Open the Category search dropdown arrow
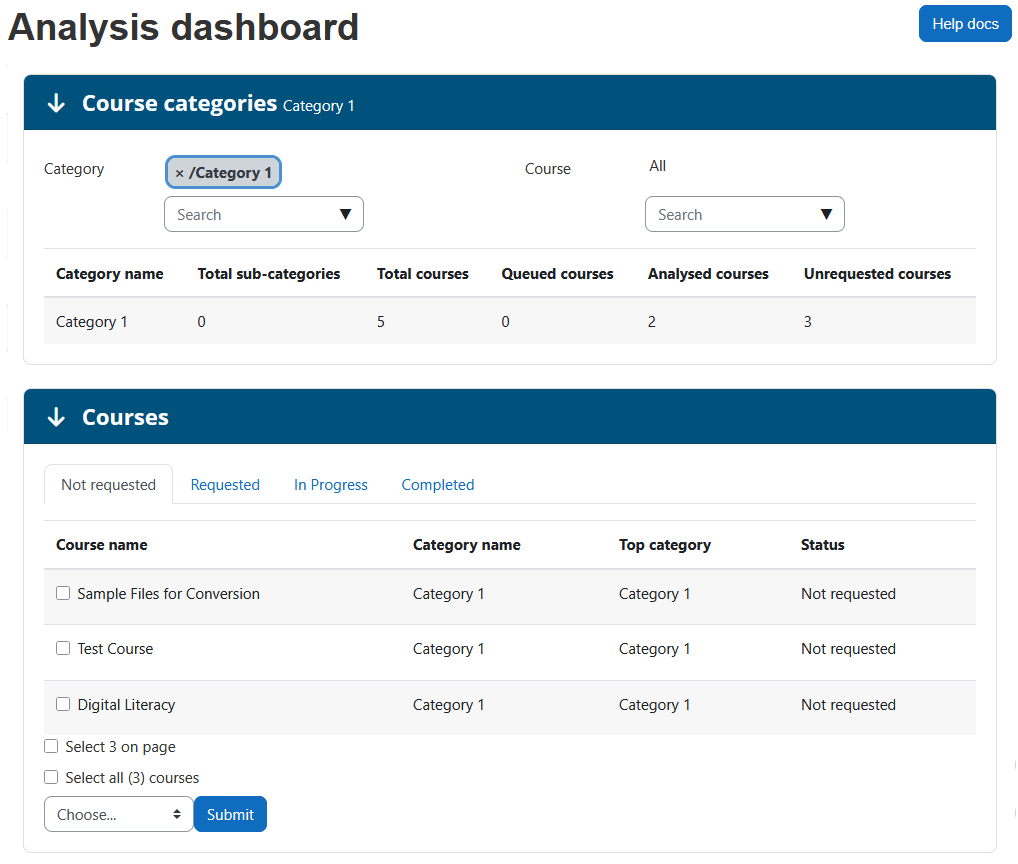1018x864 pixels. [345, 214]
